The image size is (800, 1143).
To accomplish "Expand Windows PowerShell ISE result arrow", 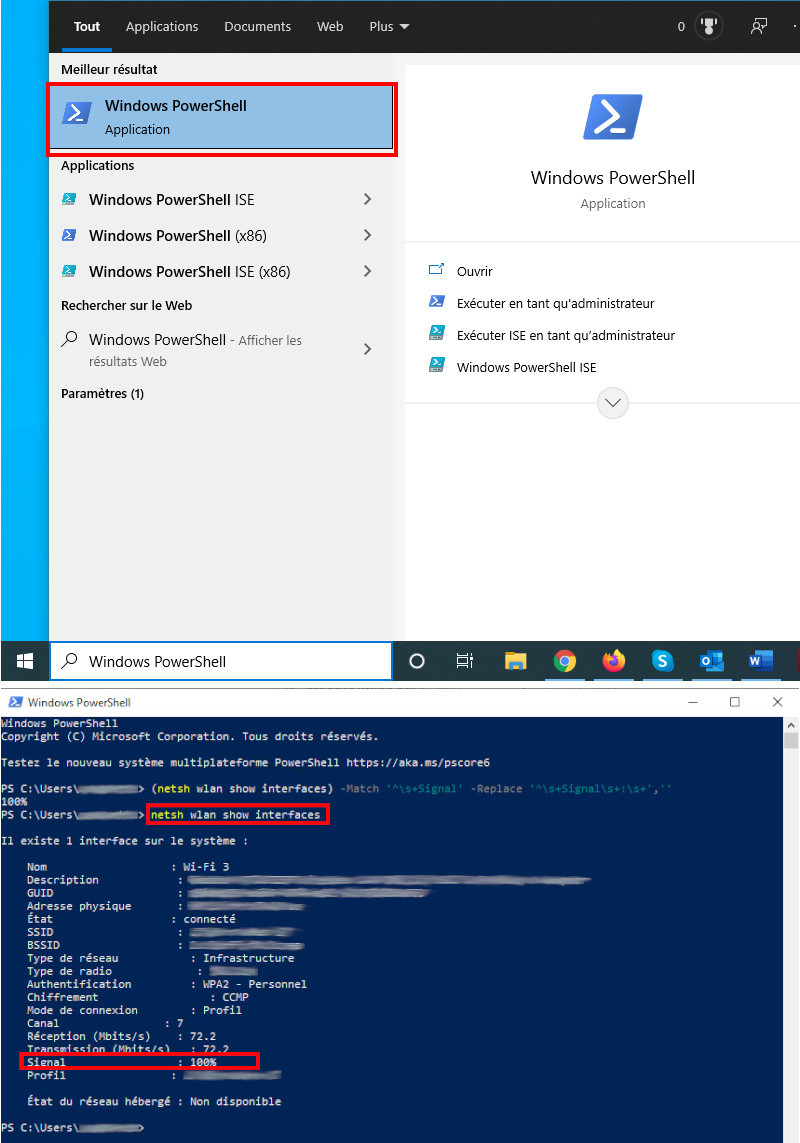I will tap(368, 199).
